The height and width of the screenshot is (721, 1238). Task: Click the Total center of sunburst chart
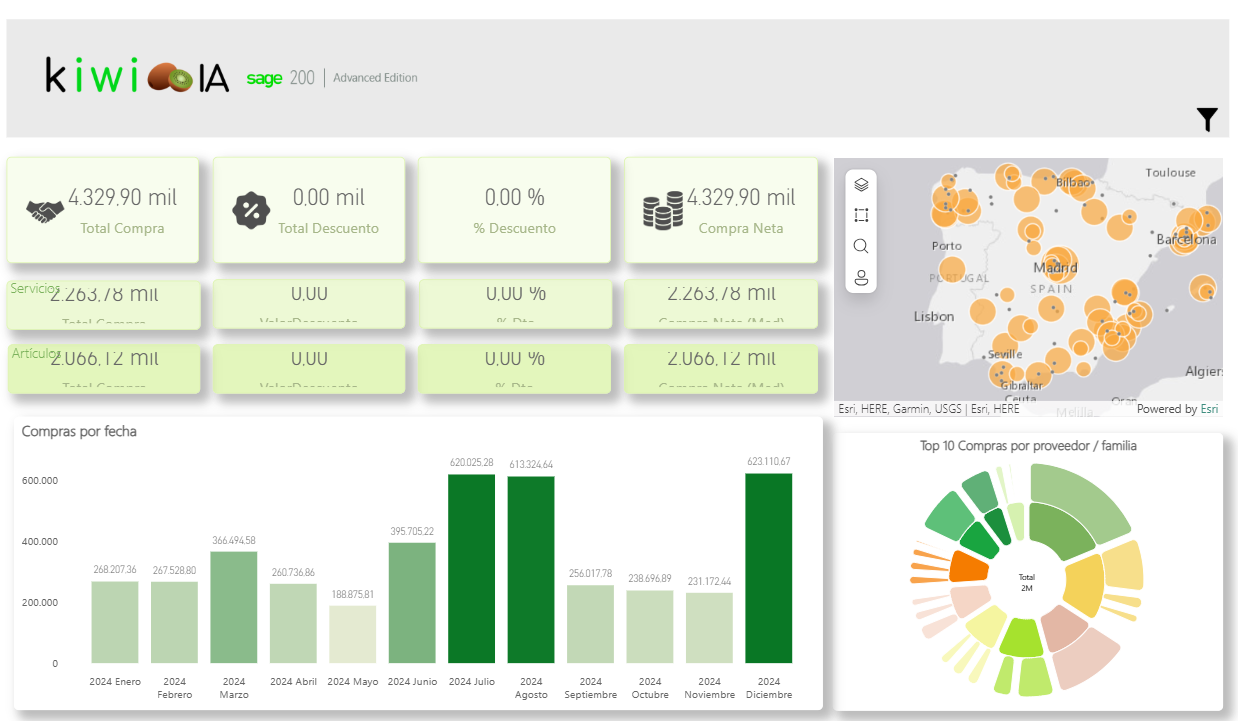[1026, 582]
